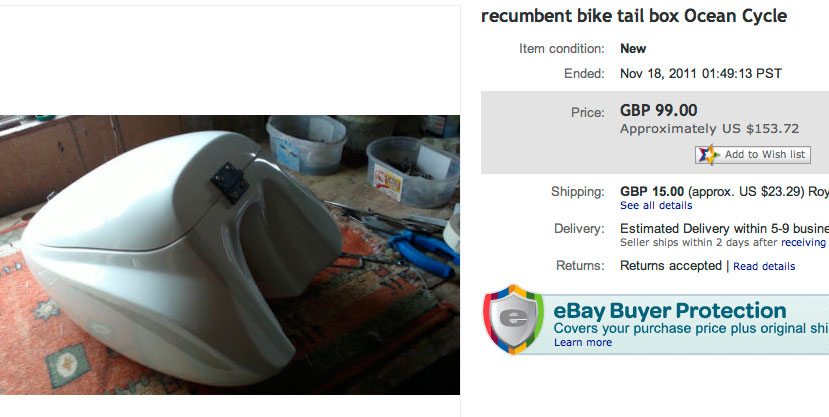The width and height of the screenshot is (829, 417).
Task: Click the eBay Buyer Protection shield icon
Action: click(x=513, y=319)
